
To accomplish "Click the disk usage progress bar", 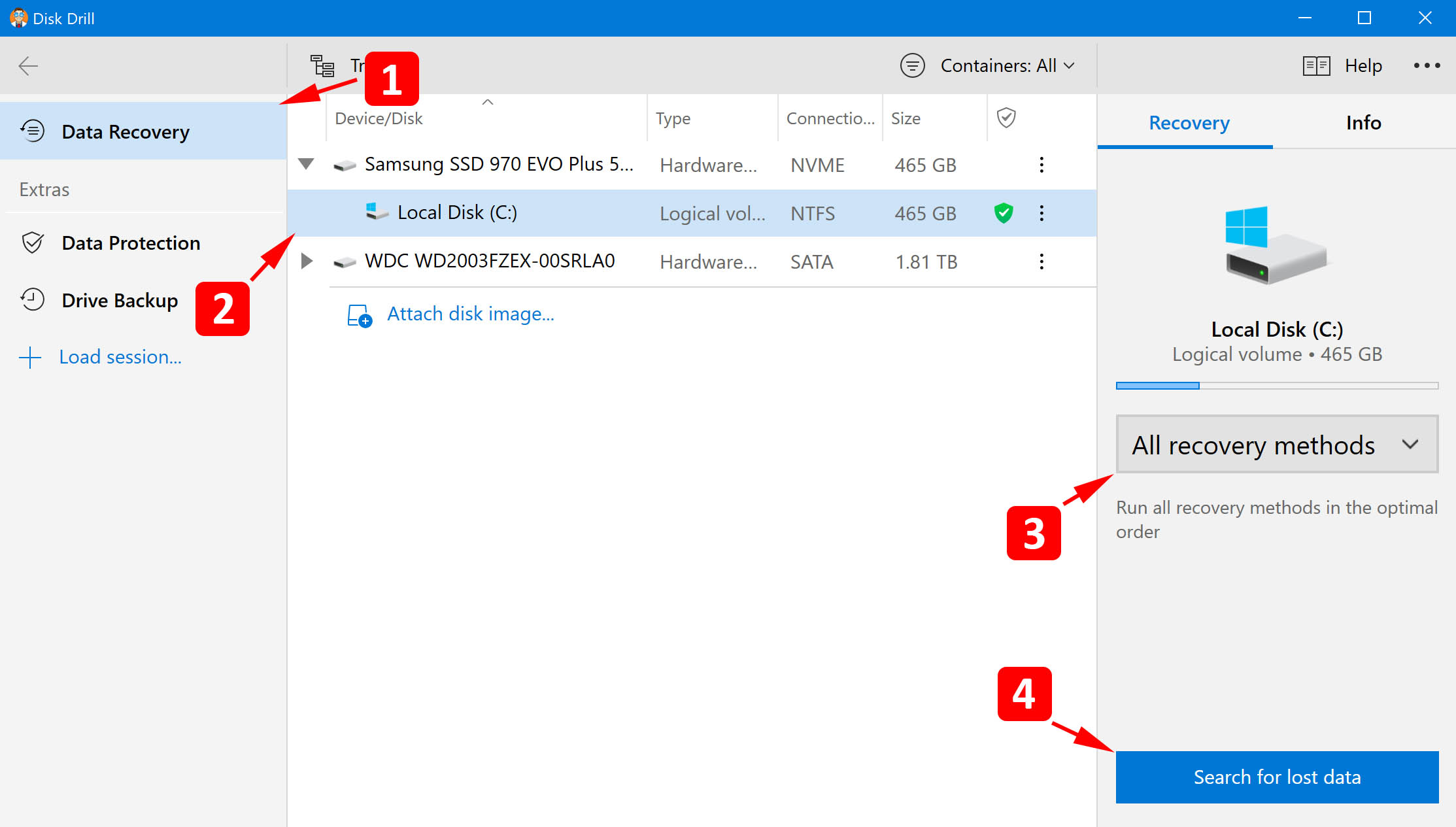I will (1277, 386).
